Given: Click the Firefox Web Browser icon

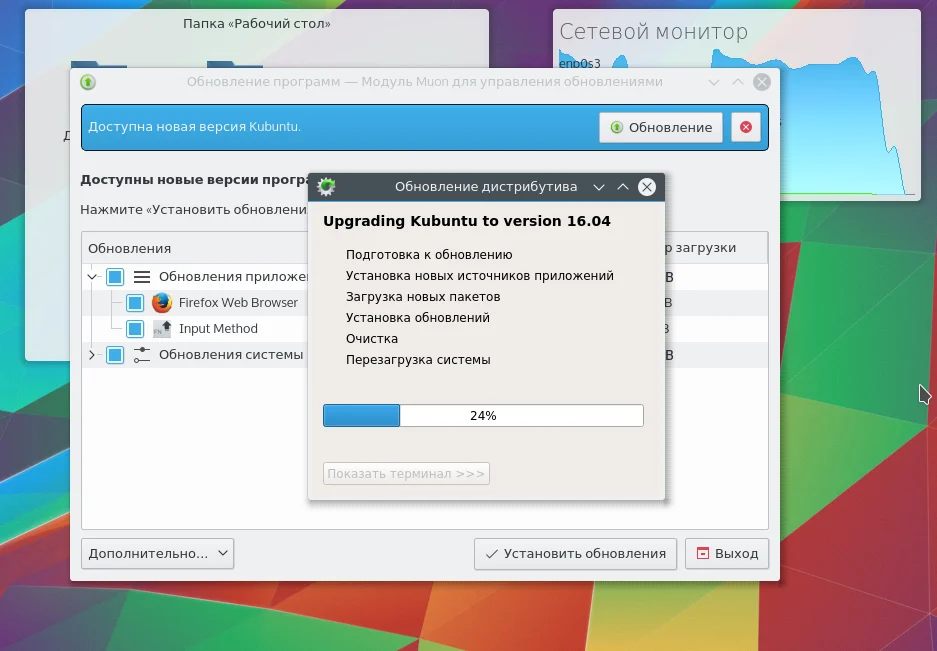Looking at the screenshot, I should [161, 302].
